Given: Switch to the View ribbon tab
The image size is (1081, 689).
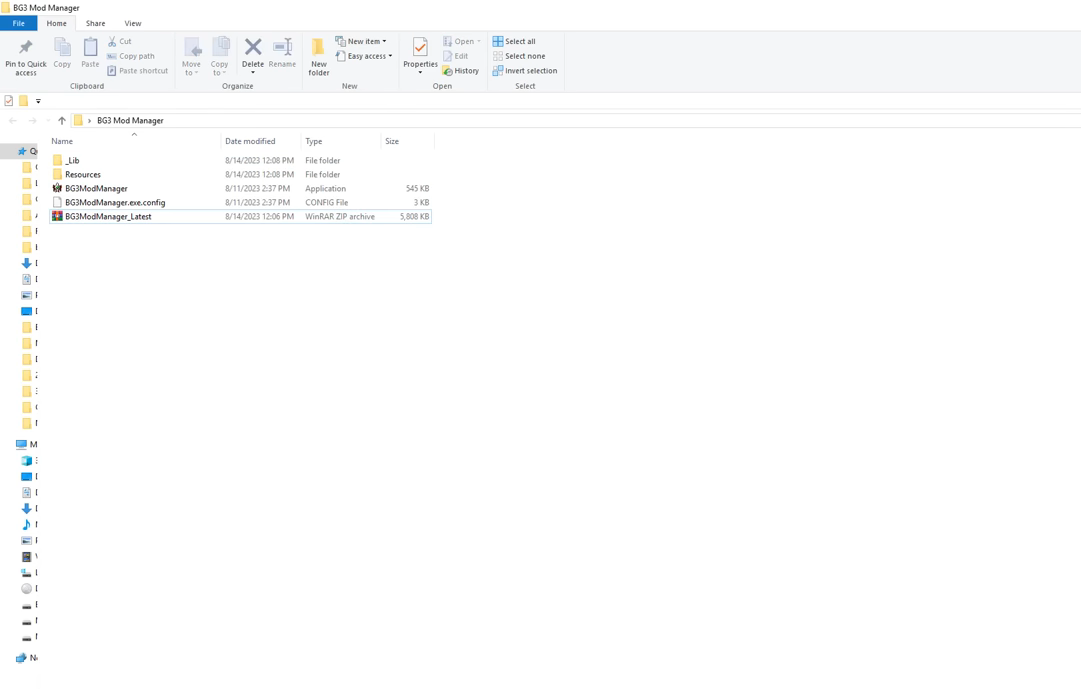Looking at the screenshot, I should (133, 23).
